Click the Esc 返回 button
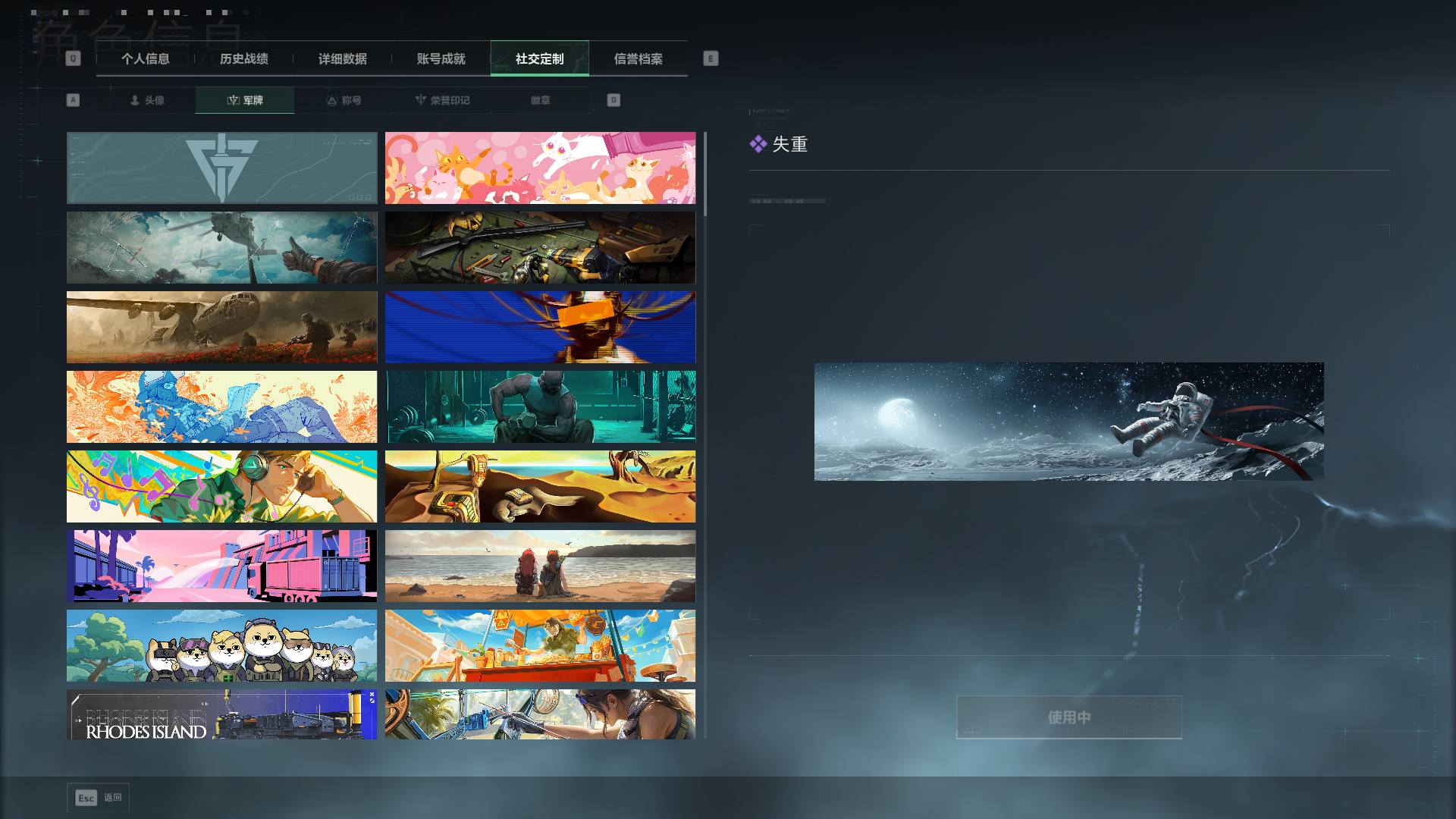 [99, 798]
